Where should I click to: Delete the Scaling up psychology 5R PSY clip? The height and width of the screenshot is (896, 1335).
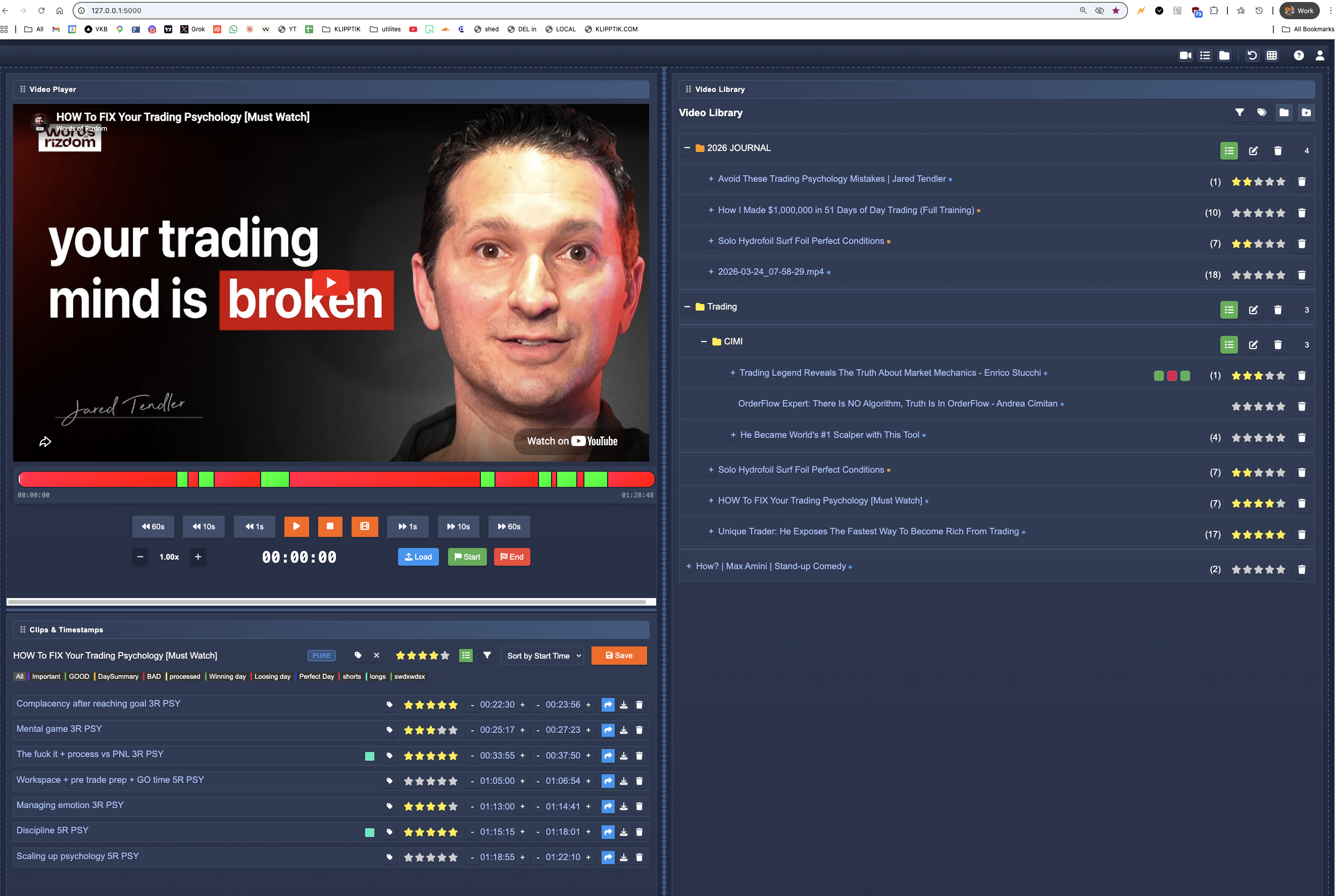click(x=639, y=857)
